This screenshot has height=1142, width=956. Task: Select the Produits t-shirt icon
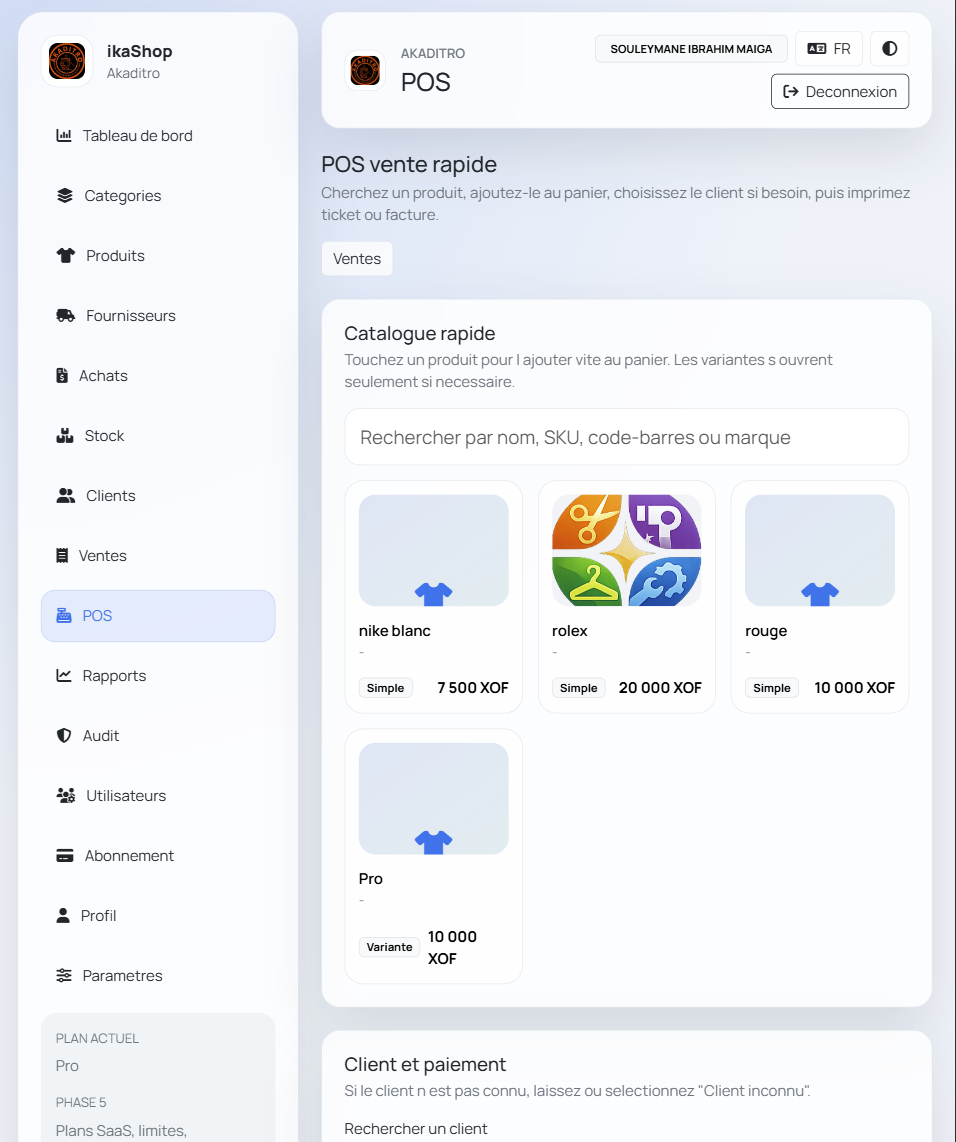click(66, 256)
